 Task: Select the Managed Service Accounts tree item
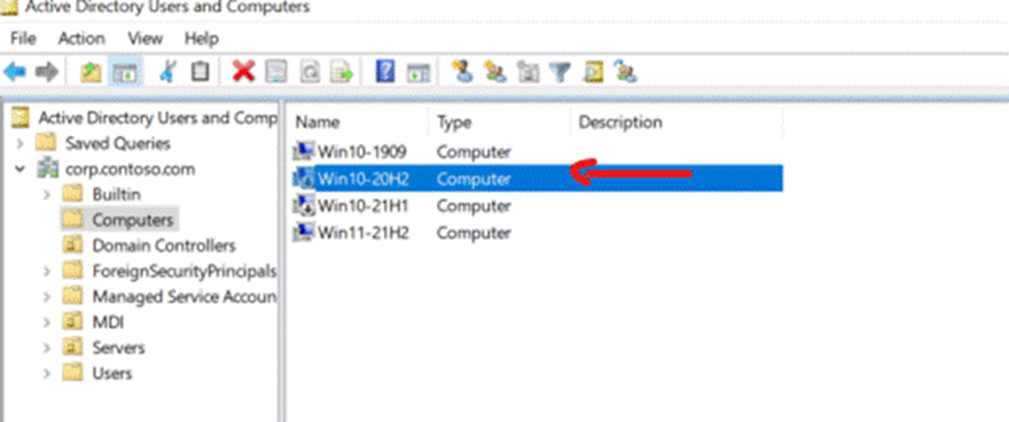click(x=185, y=297)
